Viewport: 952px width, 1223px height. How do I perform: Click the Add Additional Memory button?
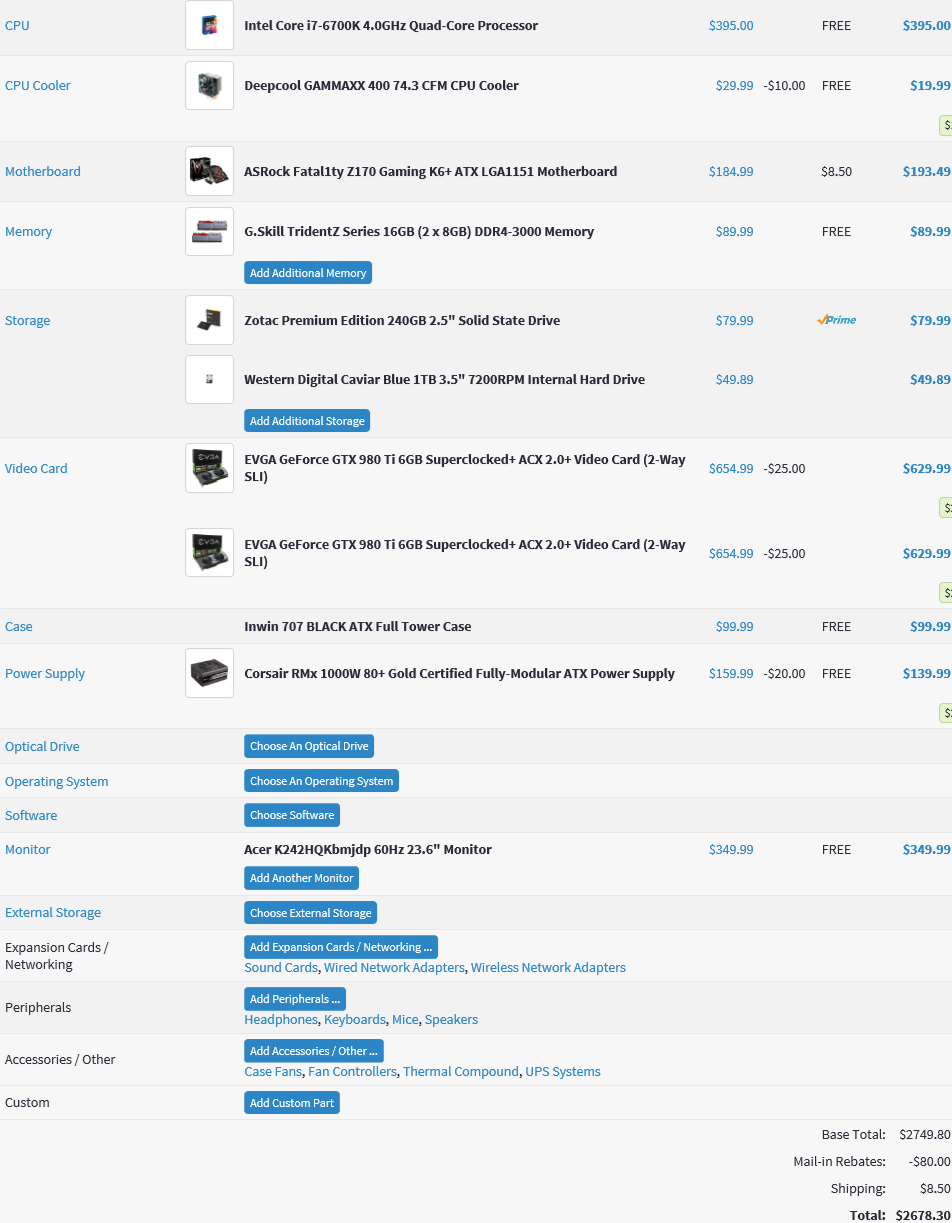(308, 273)
